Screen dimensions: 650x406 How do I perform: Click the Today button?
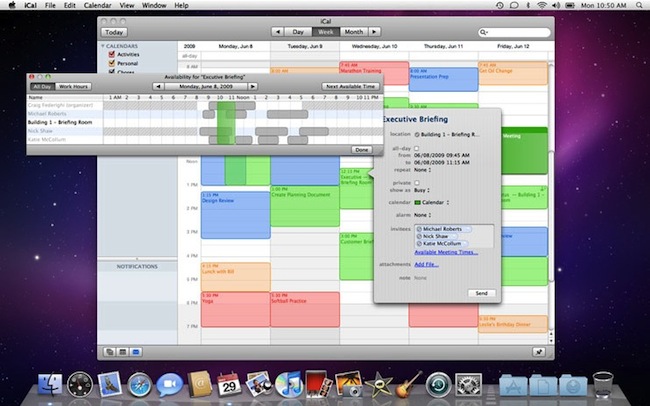coord(114,32)
